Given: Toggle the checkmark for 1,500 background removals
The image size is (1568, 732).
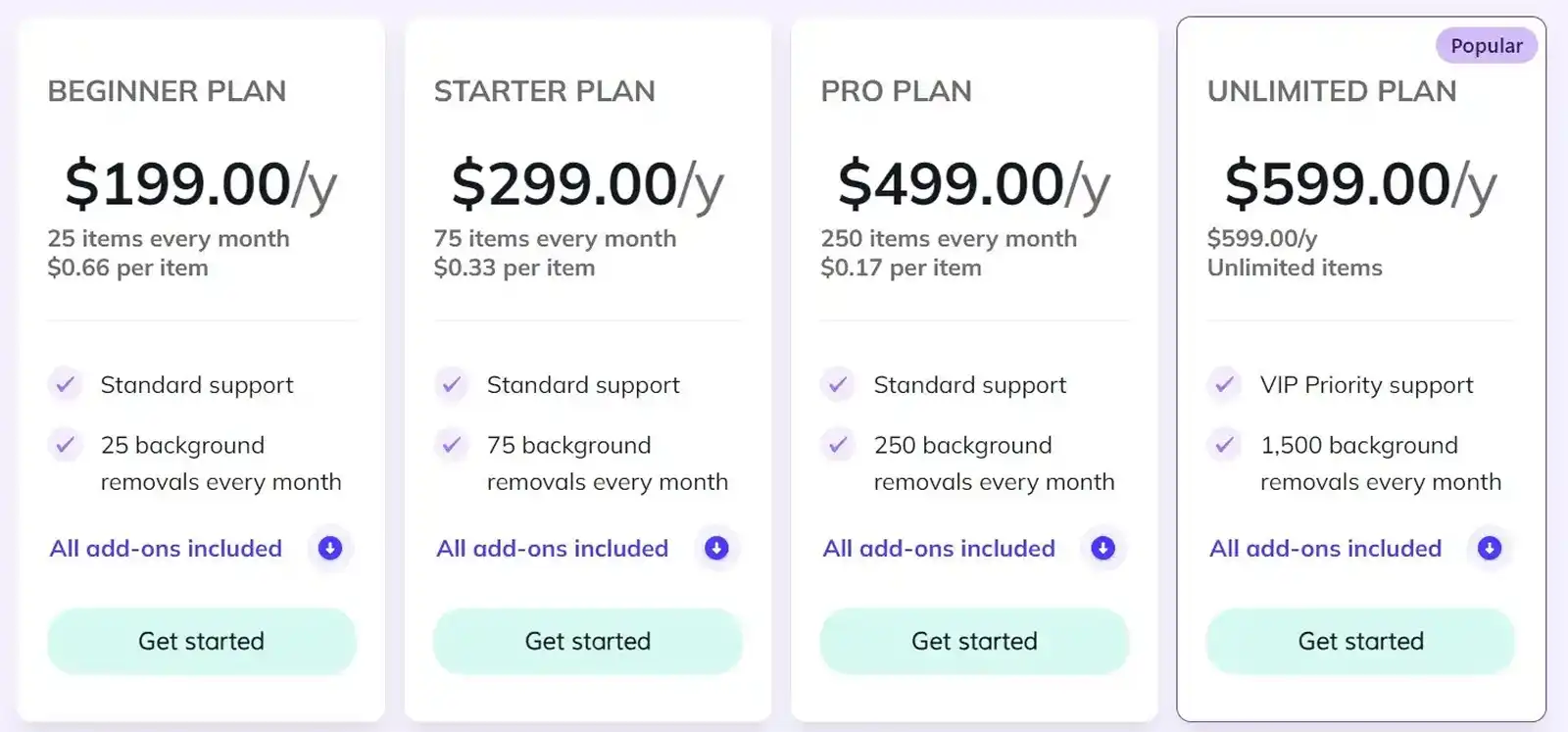Looking at the screenshot, I should click(x=1224, y=445).
